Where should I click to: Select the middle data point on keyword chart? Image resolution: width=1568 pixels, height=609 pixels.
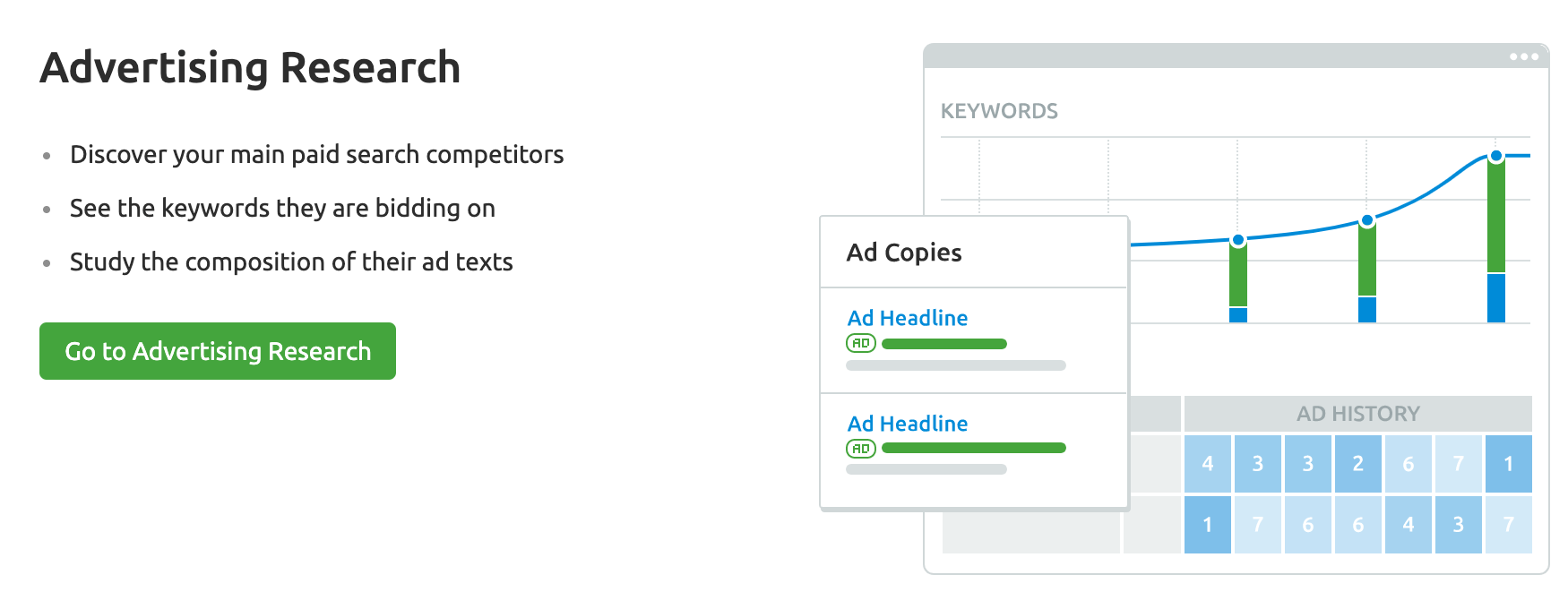pyautogui.click(x=1367, y=220)
